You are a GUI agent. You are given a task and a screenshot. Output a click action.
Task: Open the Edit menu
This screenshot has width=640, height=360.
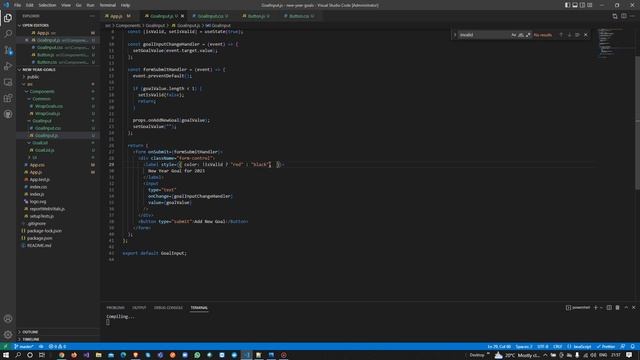30,5
